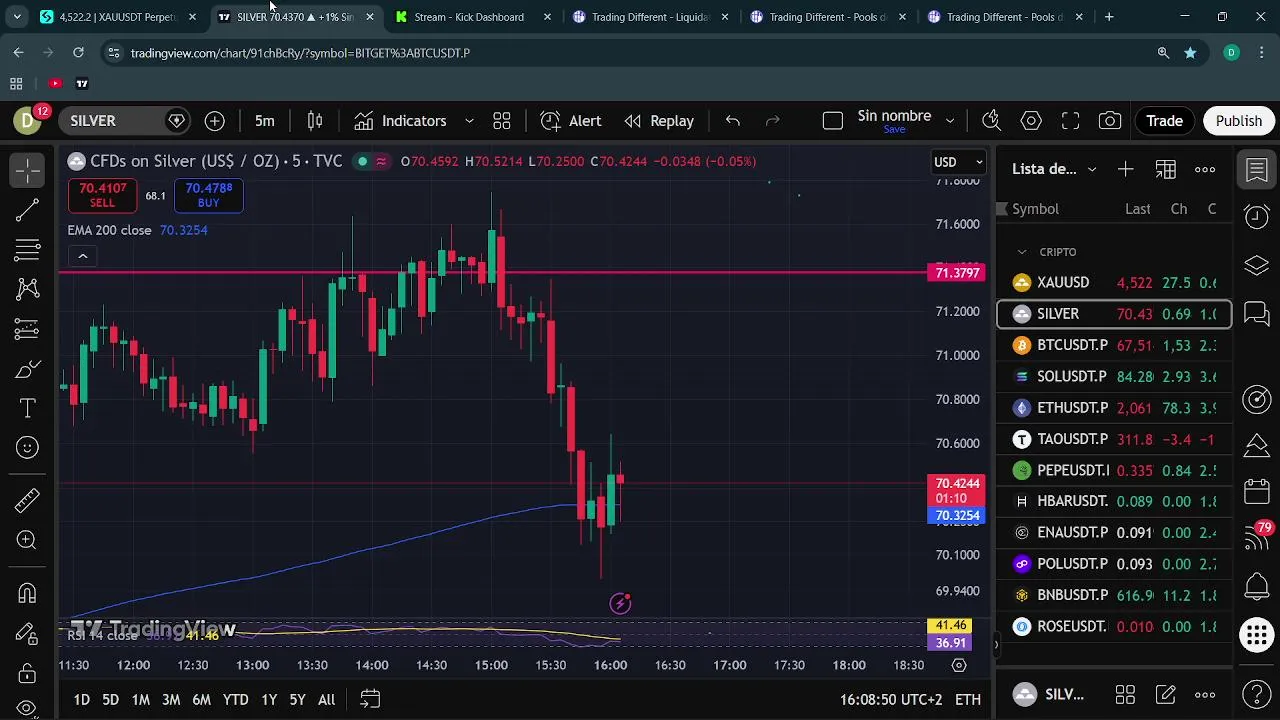Open the Indicators dialog
Viewport: 1280px width, 720px height.
click(x=400, y=121)
